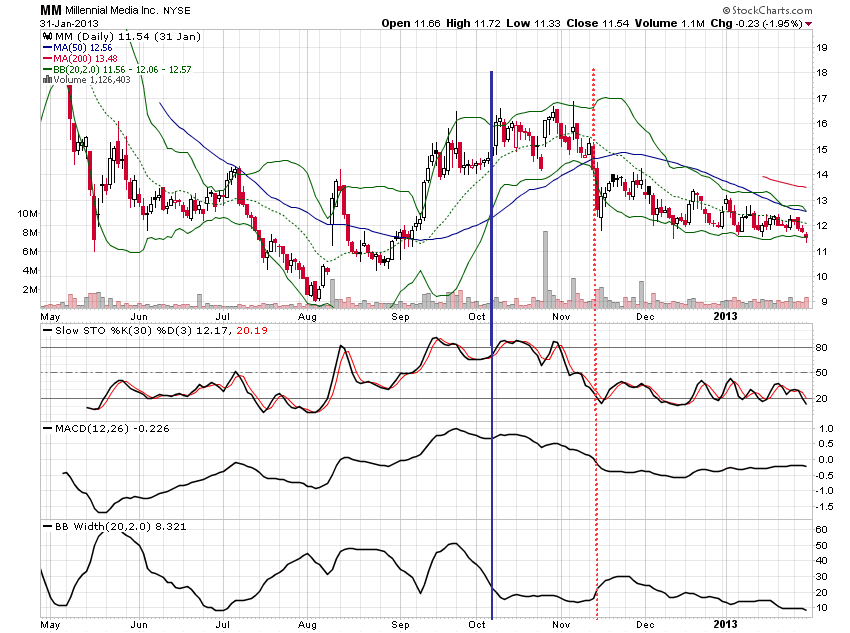
Task: Click the MA(50) 12.56 legend entry
Action: click(83, 48)
